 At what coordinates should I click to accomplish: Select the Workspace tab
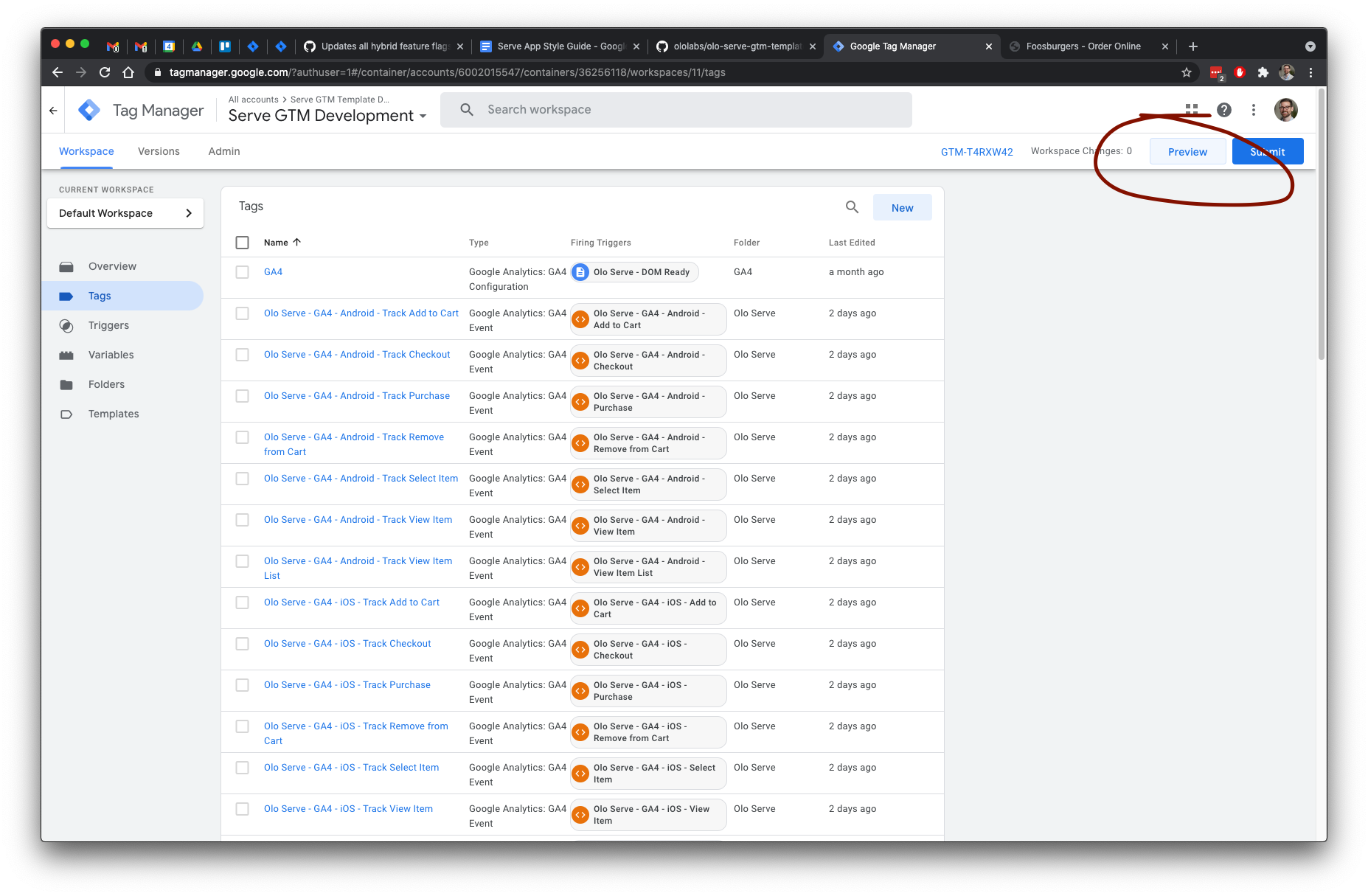[x=86, y=151]
